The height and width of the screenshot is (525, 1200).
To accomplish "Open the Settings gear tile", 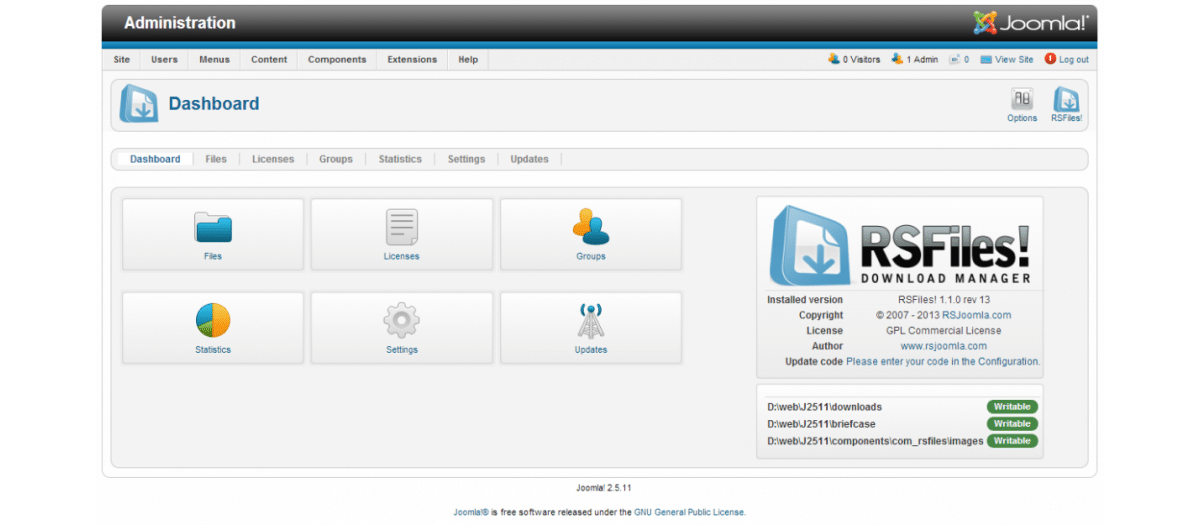I will click(x=401, y=328).
